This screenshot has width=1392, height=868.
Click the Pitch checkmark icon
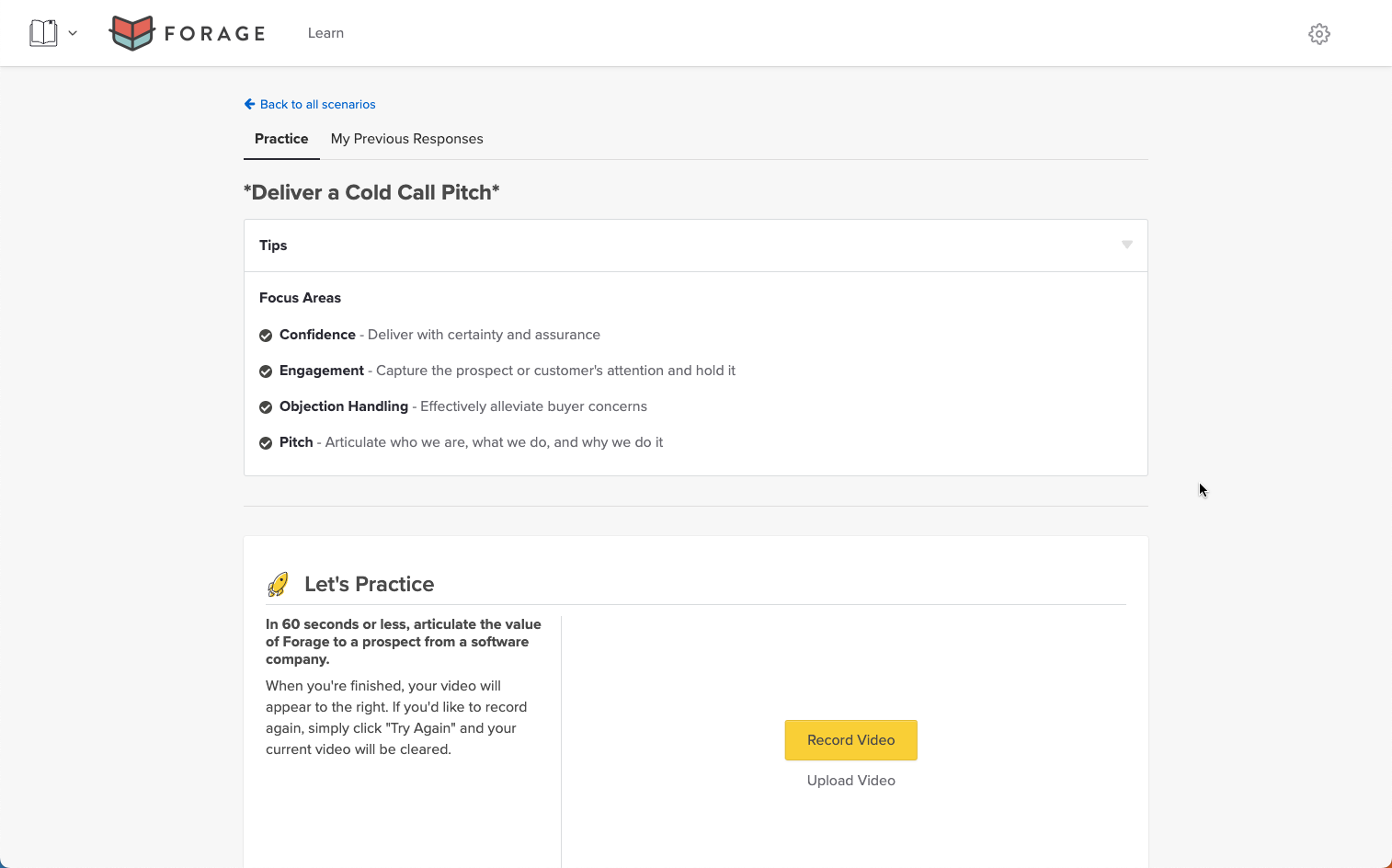(x=266, y=443)
